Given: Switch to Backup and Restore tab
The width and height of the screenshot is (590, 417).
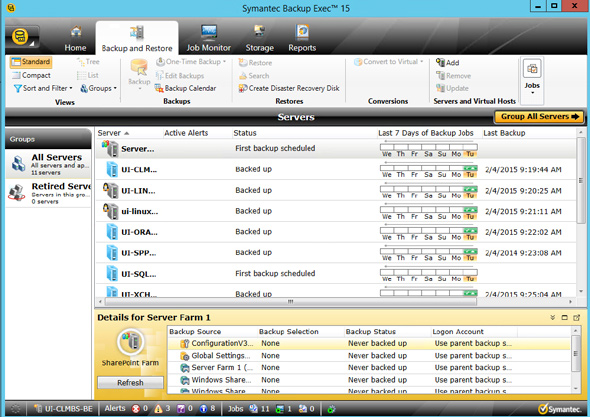Looking at the screenshot, I should 137,39.
